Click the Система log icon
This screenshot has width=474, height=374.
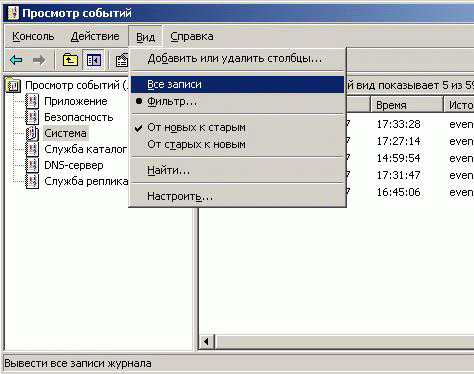[32, 133]
